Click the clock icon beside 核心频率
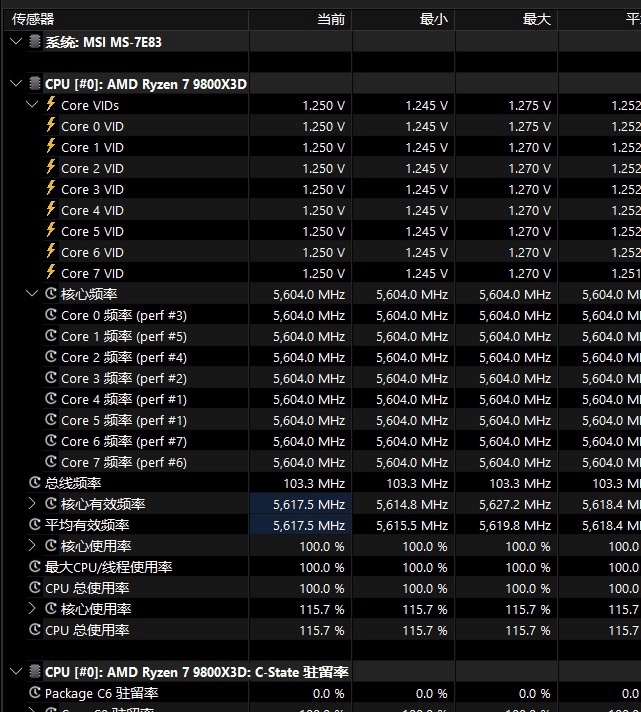 click(x=51, y=293)
